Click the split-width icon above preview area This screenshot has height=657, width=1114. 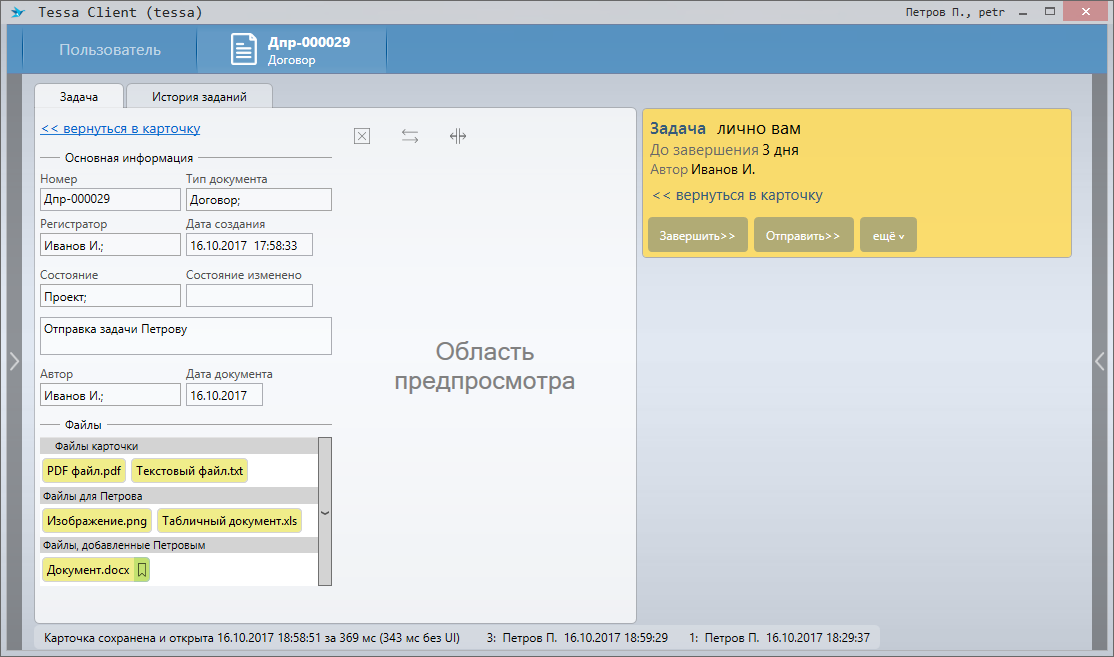458,136
